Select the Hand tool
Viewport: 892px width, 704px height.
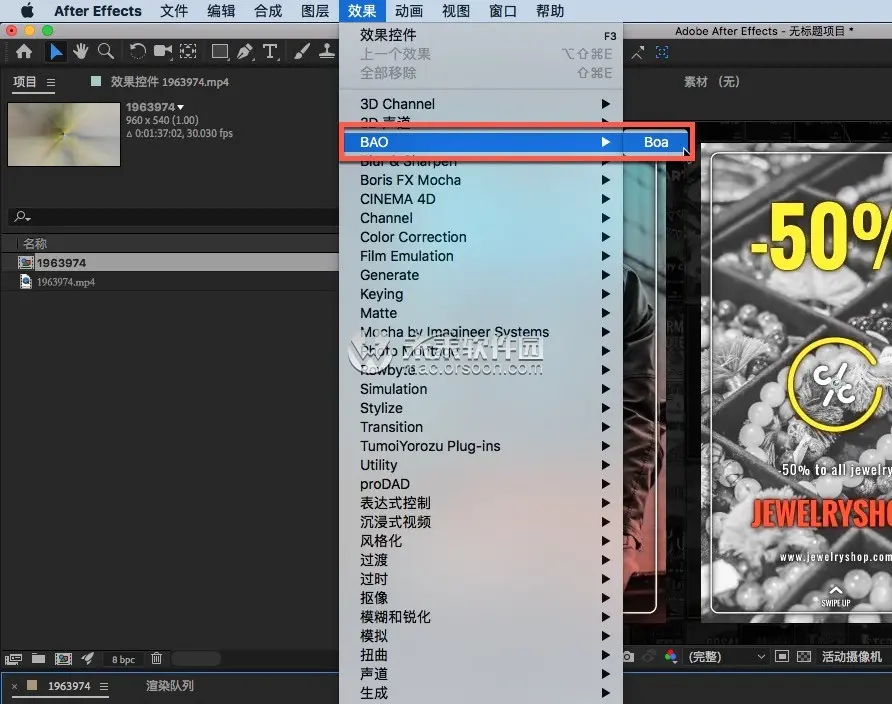[x=81, y=52]
